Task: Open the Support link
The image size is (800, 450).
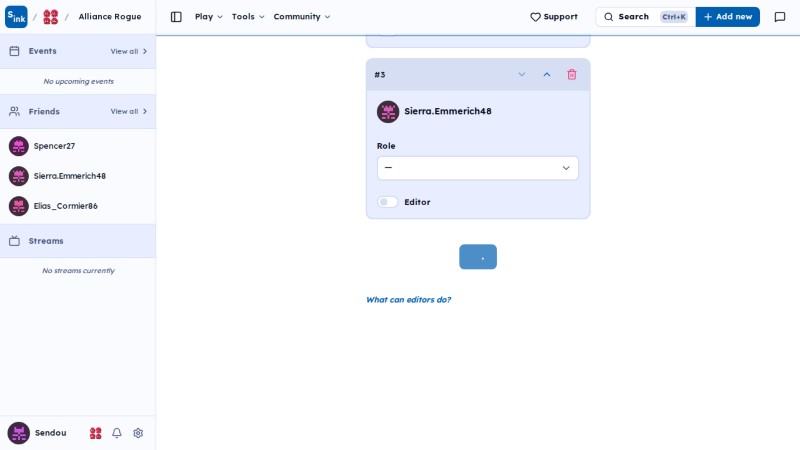Action: coord(554,17)
